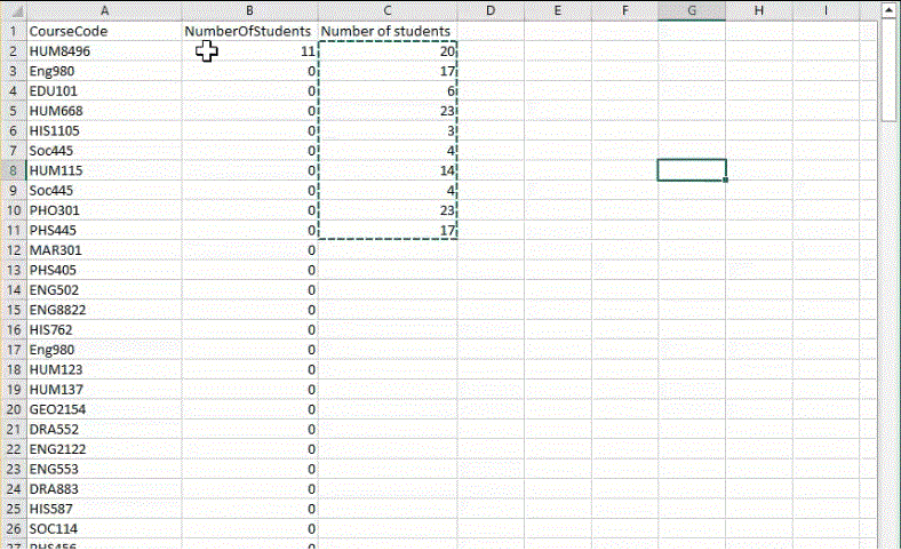Select highlighted column G header
The width and height of the screenshot is (901, 549).
click(x=692, y=10)
